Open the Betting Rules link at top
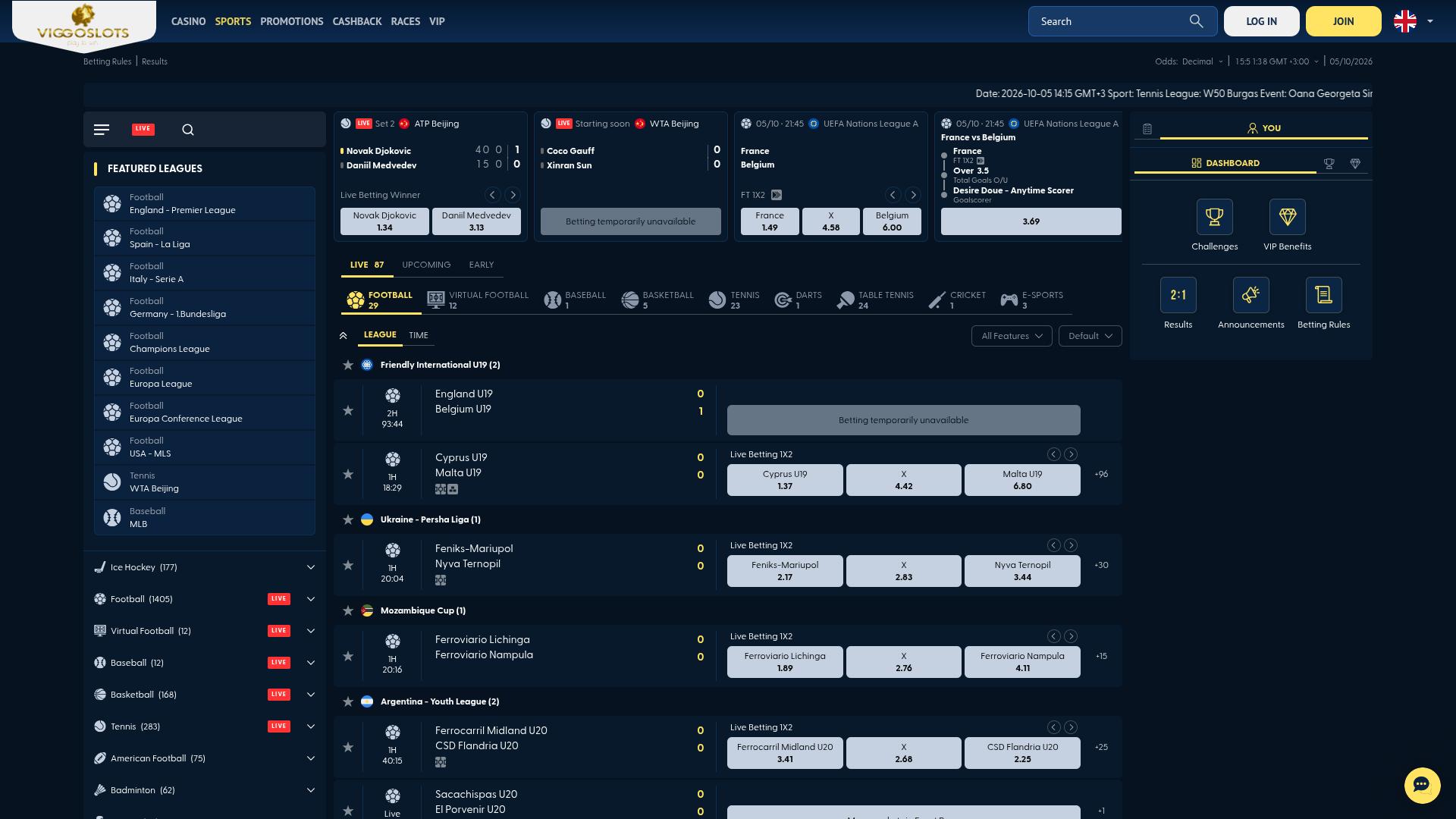Screen dimensions: 1456x819 (107, 61)
